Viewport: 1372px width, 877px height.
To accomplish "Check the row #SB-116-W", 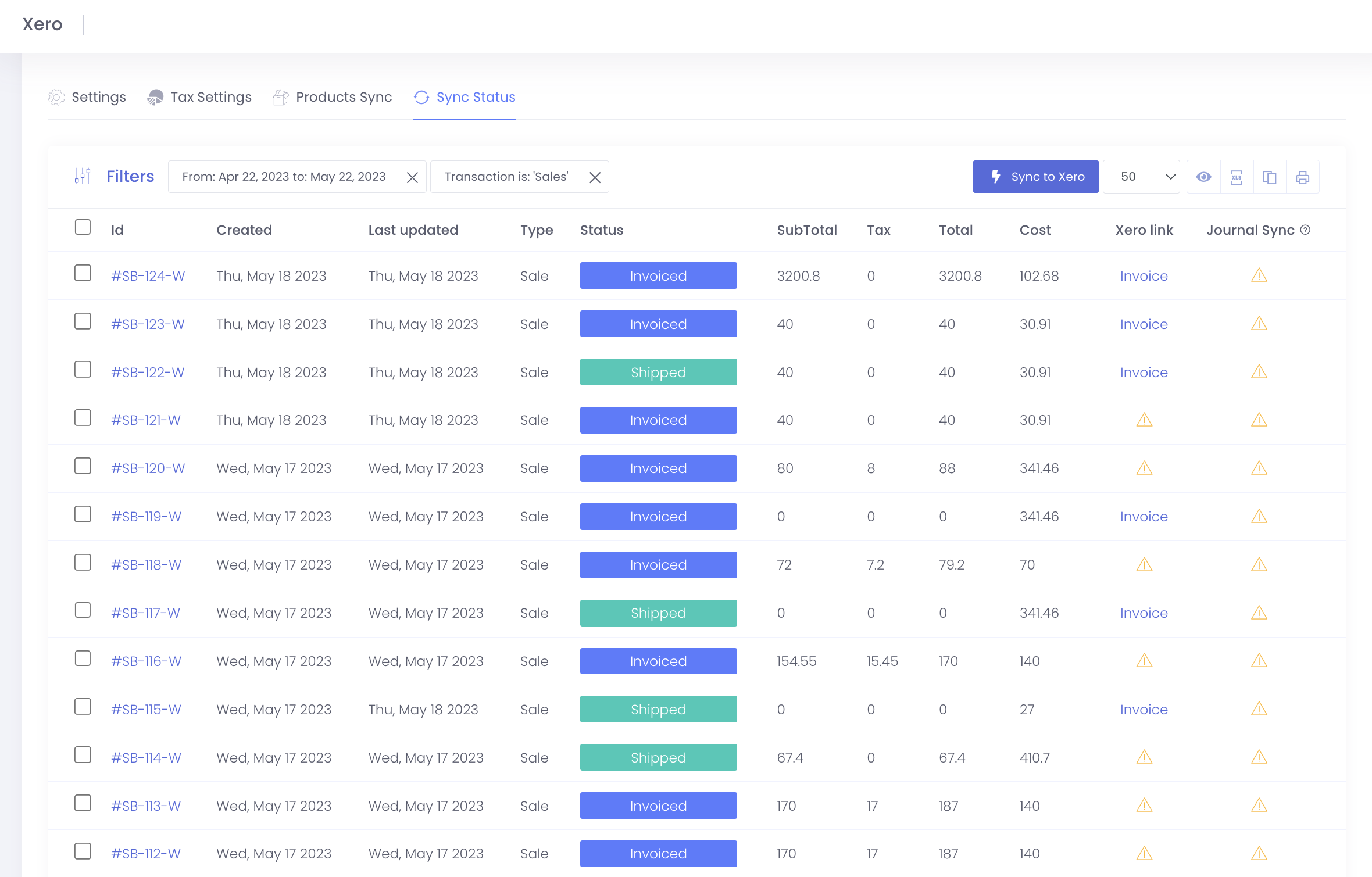I will [x=83, y=658].
